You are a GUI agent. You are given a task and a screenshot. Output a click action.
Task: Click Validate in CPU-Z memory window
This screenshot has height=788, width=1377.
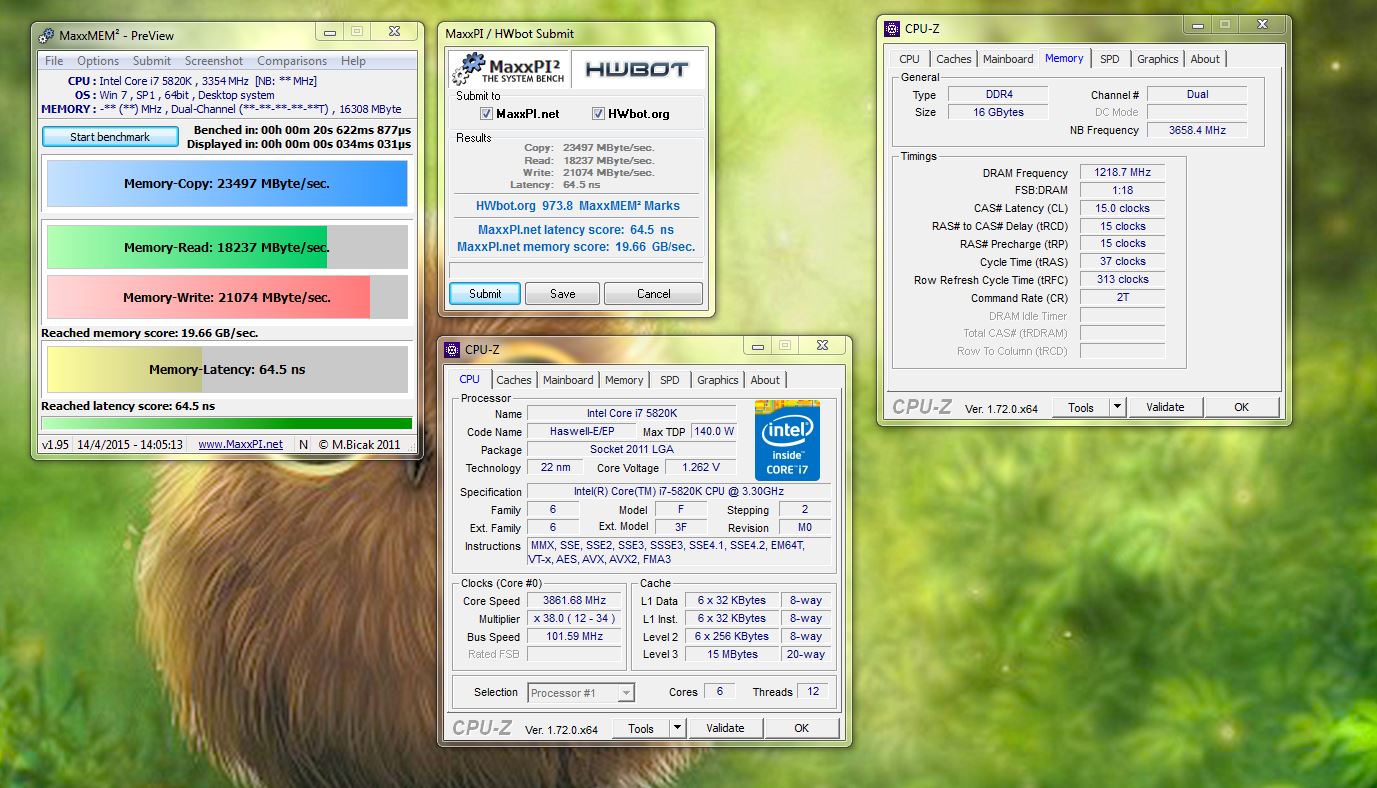pos(1165,407)
